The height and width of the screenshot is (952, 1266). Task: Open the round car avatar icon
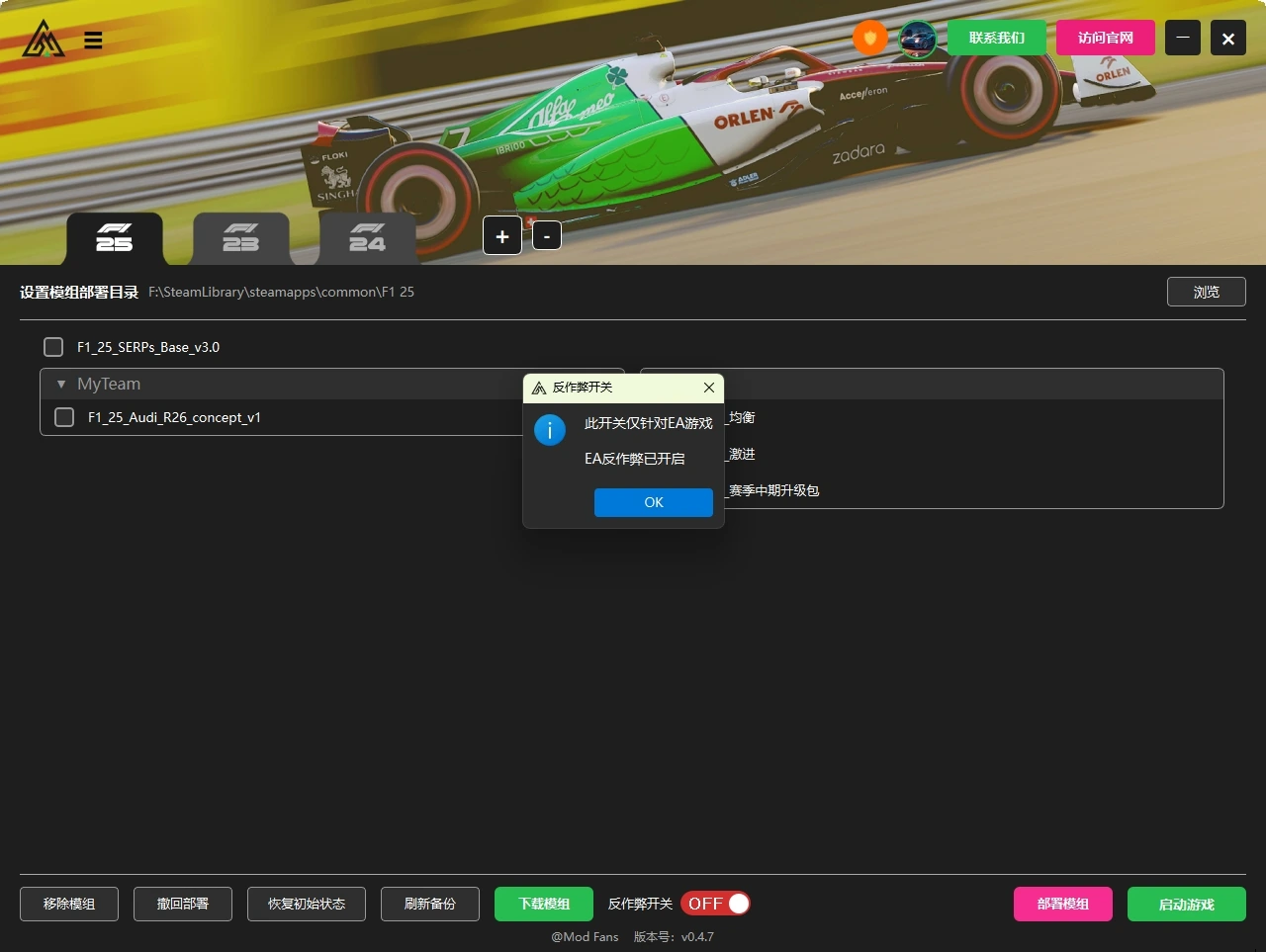917,40
